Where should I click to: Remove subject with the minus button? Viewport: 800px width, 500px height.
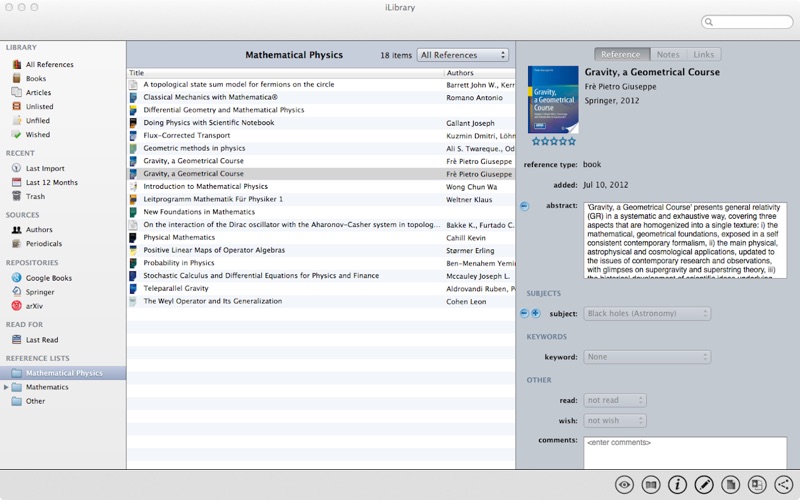click(x=524, y=313)
